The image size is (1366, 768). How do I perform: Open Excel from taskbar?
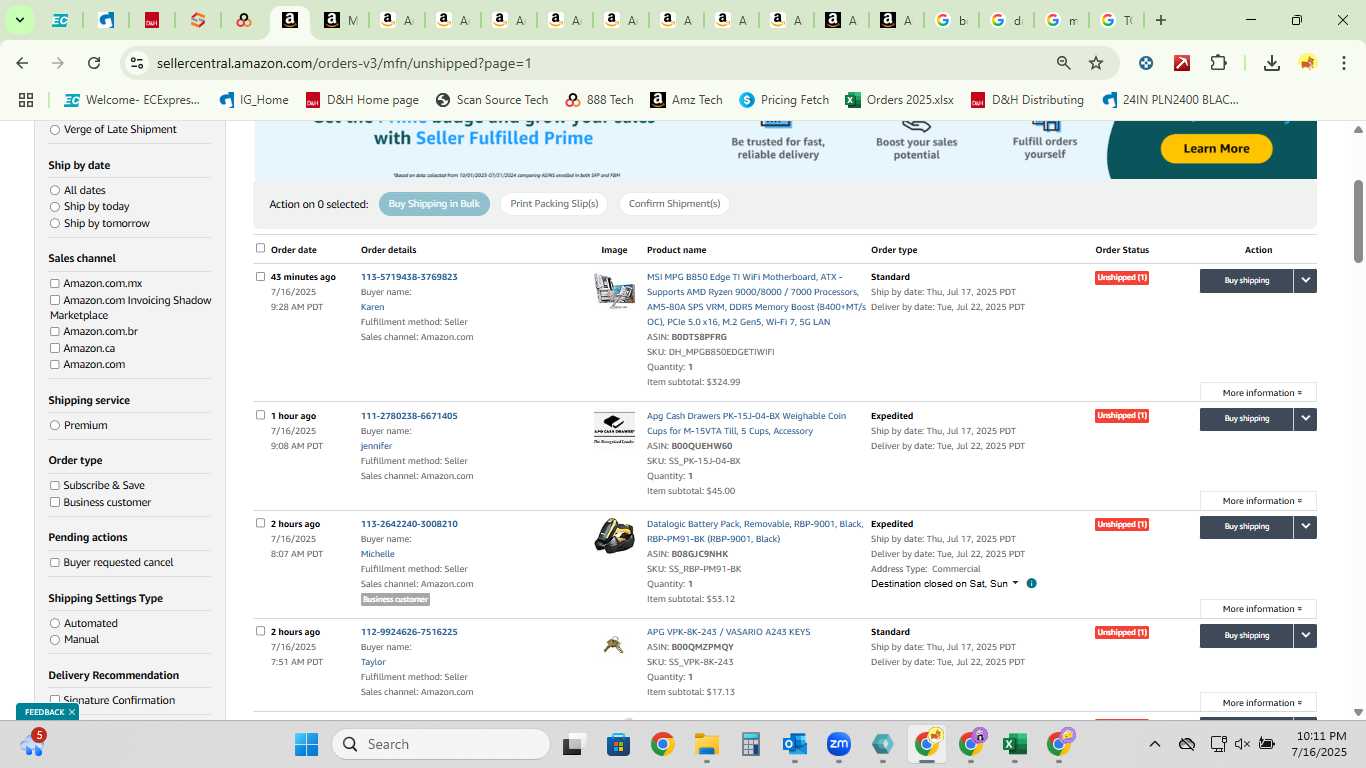pyautogui.click(x=1014, y=744)
